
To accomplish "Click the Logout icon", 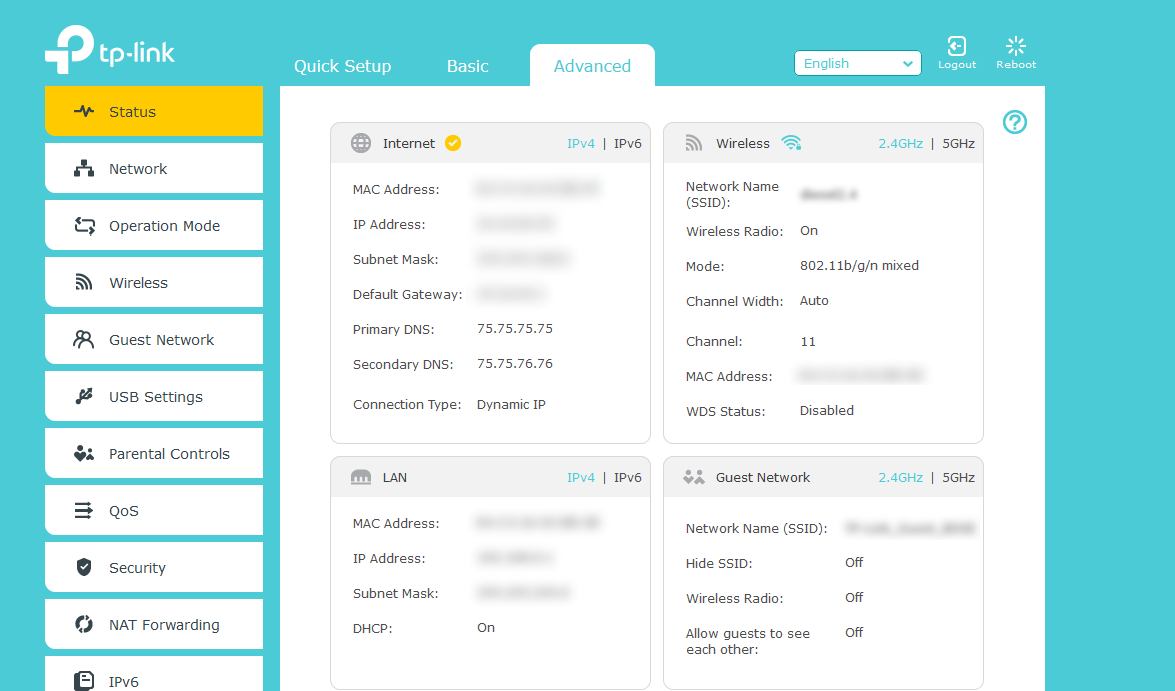I will pyautogui.click(x=957, y=45).
